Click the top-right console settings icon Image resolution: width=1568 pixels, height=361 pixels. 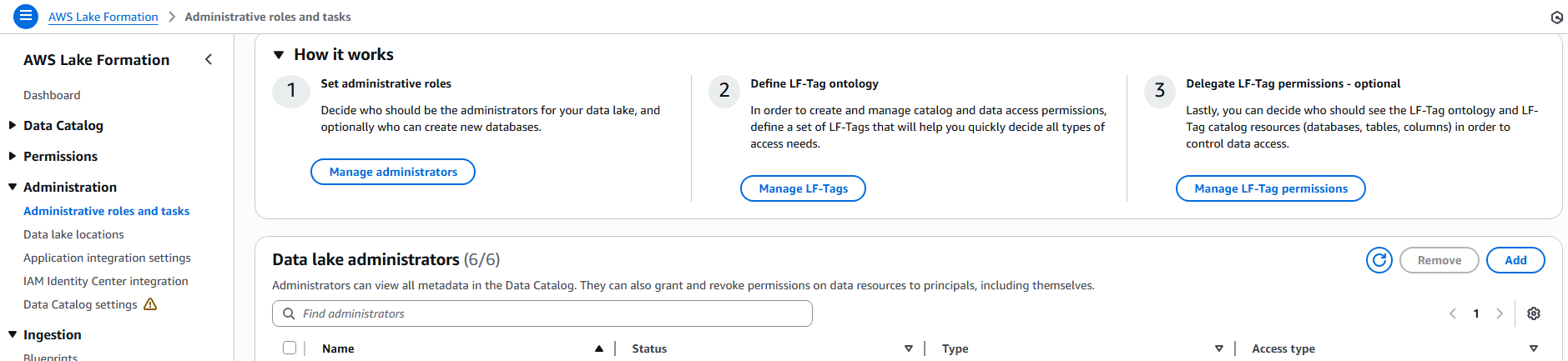tap(1556, 17)
